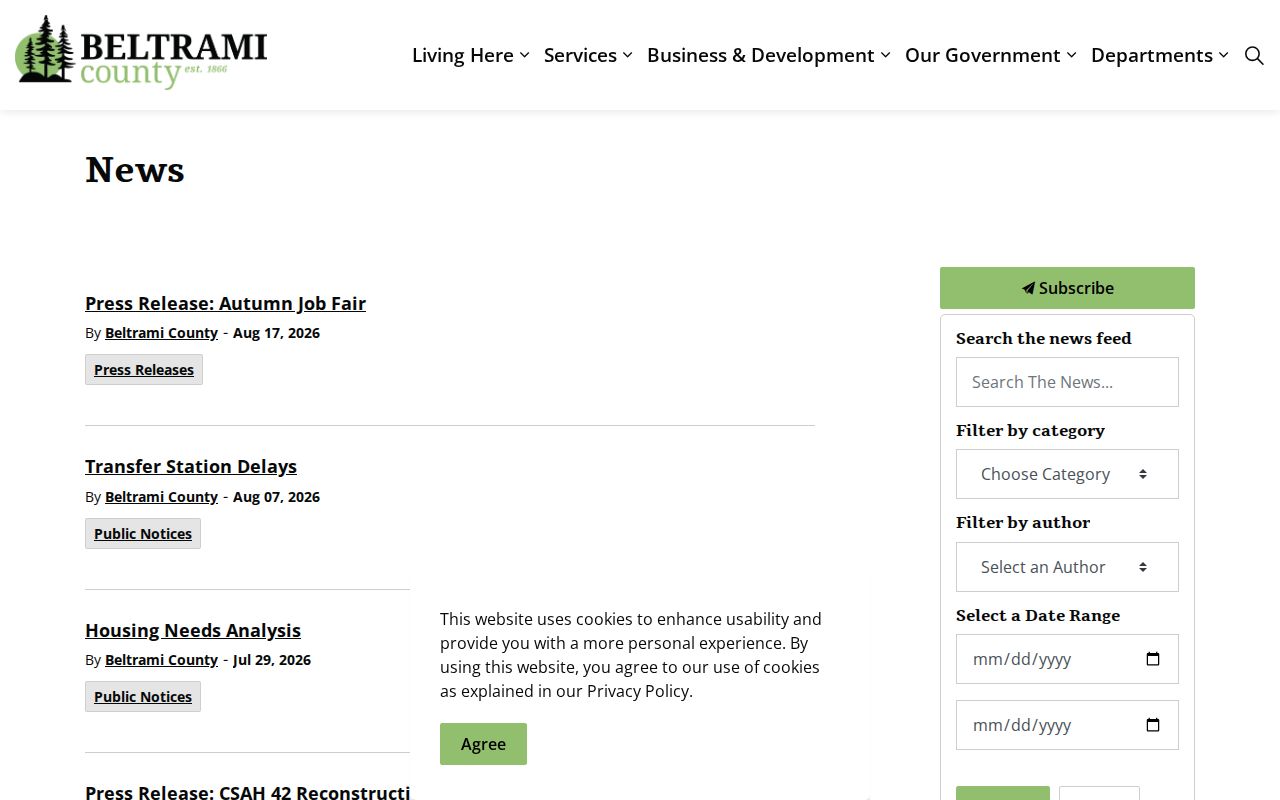The image size is (1280, 800).
Task: Open the Our Government menu
Action: pyautogui.click(x=991, y=55)
